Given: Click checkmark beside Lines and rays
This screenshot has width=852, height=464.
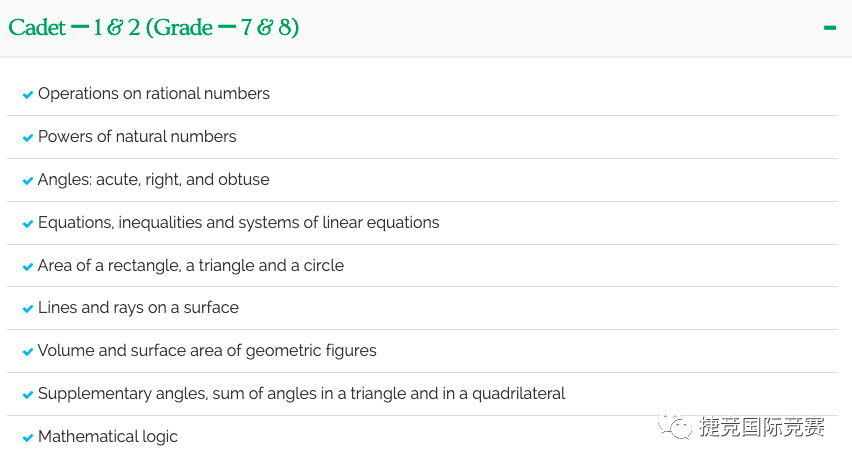Looking at the screenshot, I should [x=28, y=309].
